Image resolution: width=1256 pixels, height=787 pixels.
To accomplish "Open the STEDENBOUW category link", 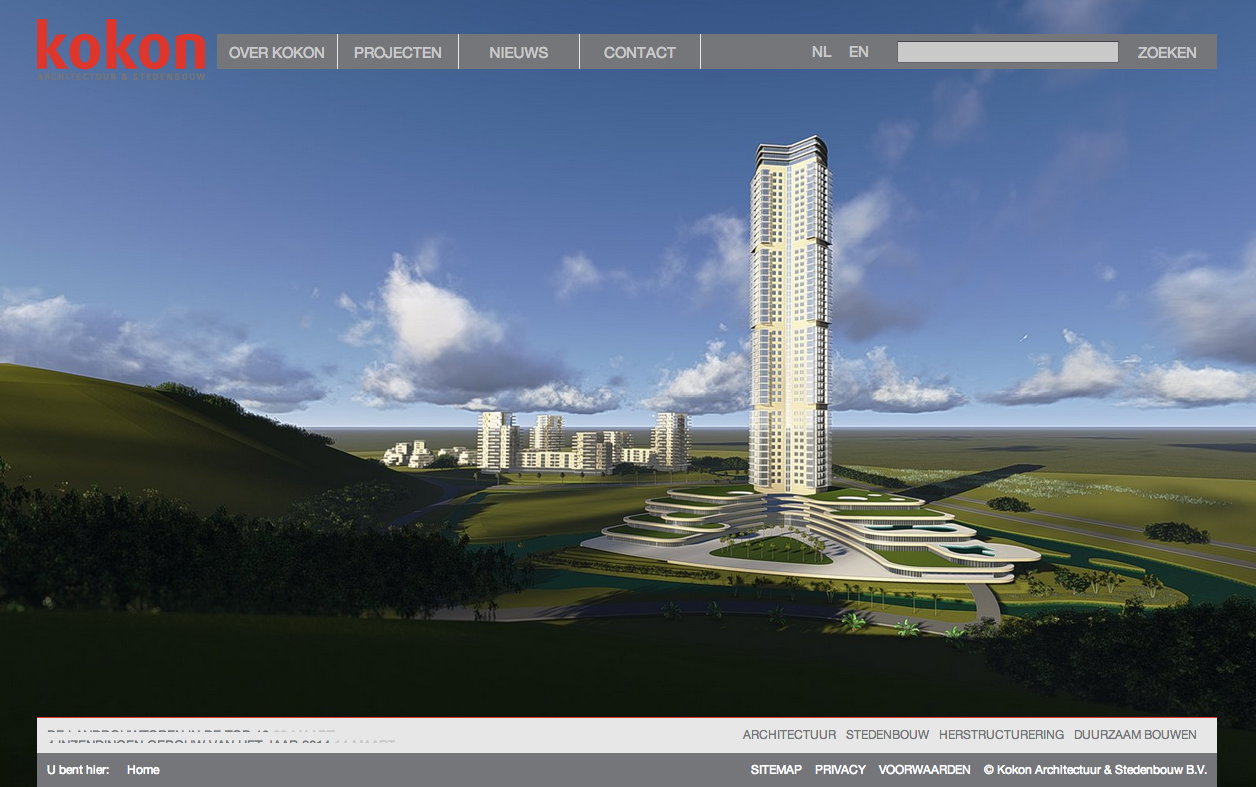I will point(887,735).
